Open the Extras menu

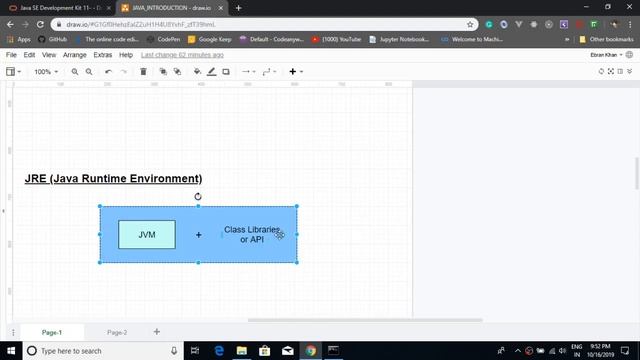pyautogui.click(x=102, y=55)
